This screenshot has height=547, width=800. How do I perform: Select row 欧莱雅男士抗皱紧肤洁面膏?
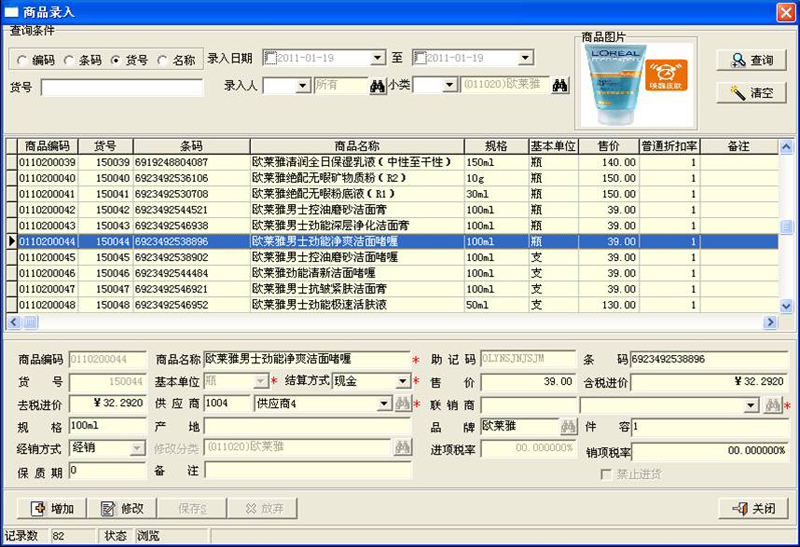pos(393,289)
